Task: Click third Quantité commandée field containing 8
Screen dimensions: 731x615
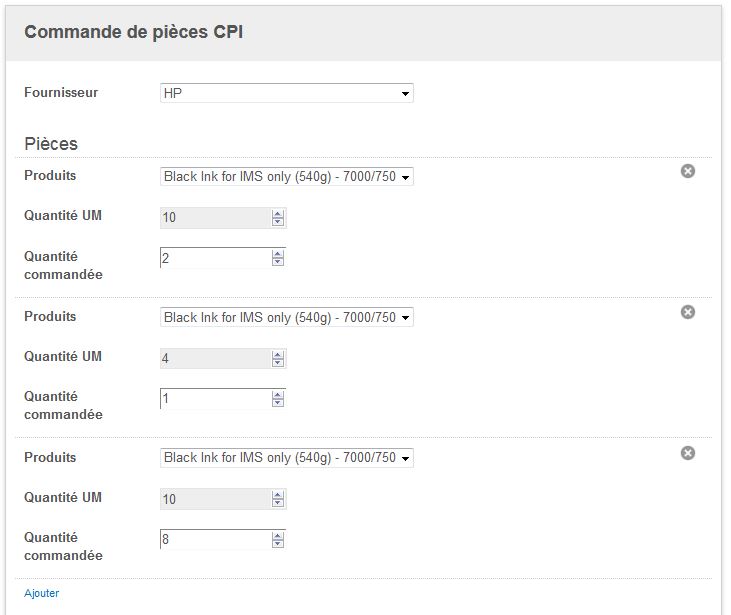Action: pyautogui.click(x=215, y=539)
